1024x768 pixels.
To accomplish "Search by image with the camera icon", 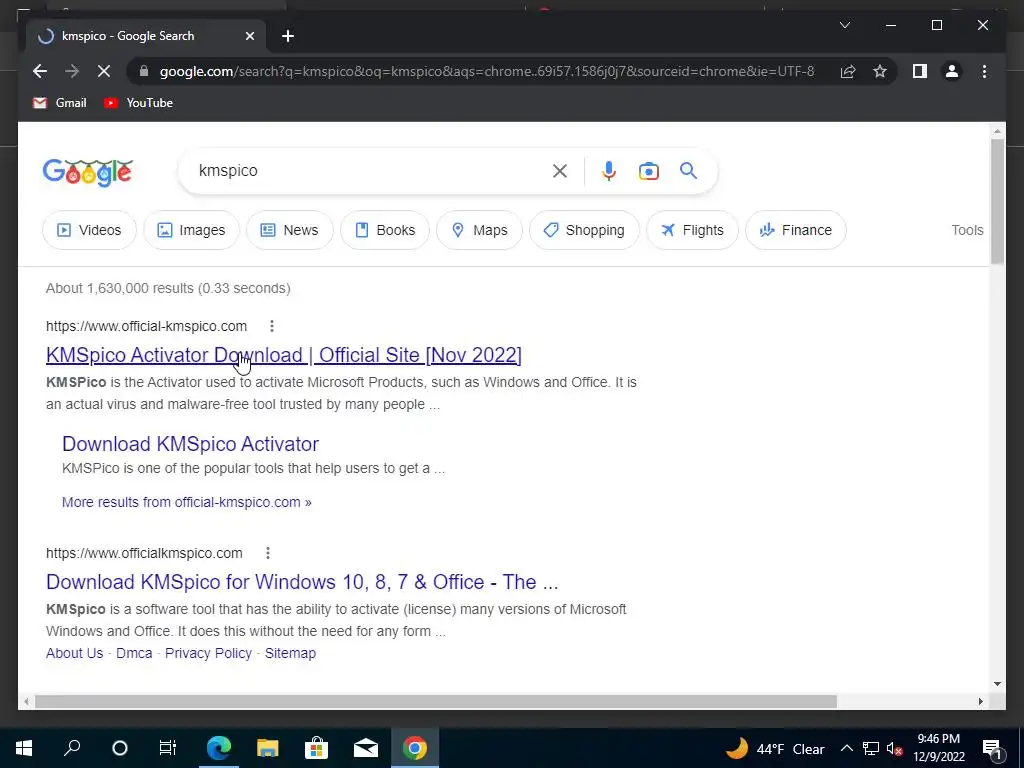I will 648,171.
